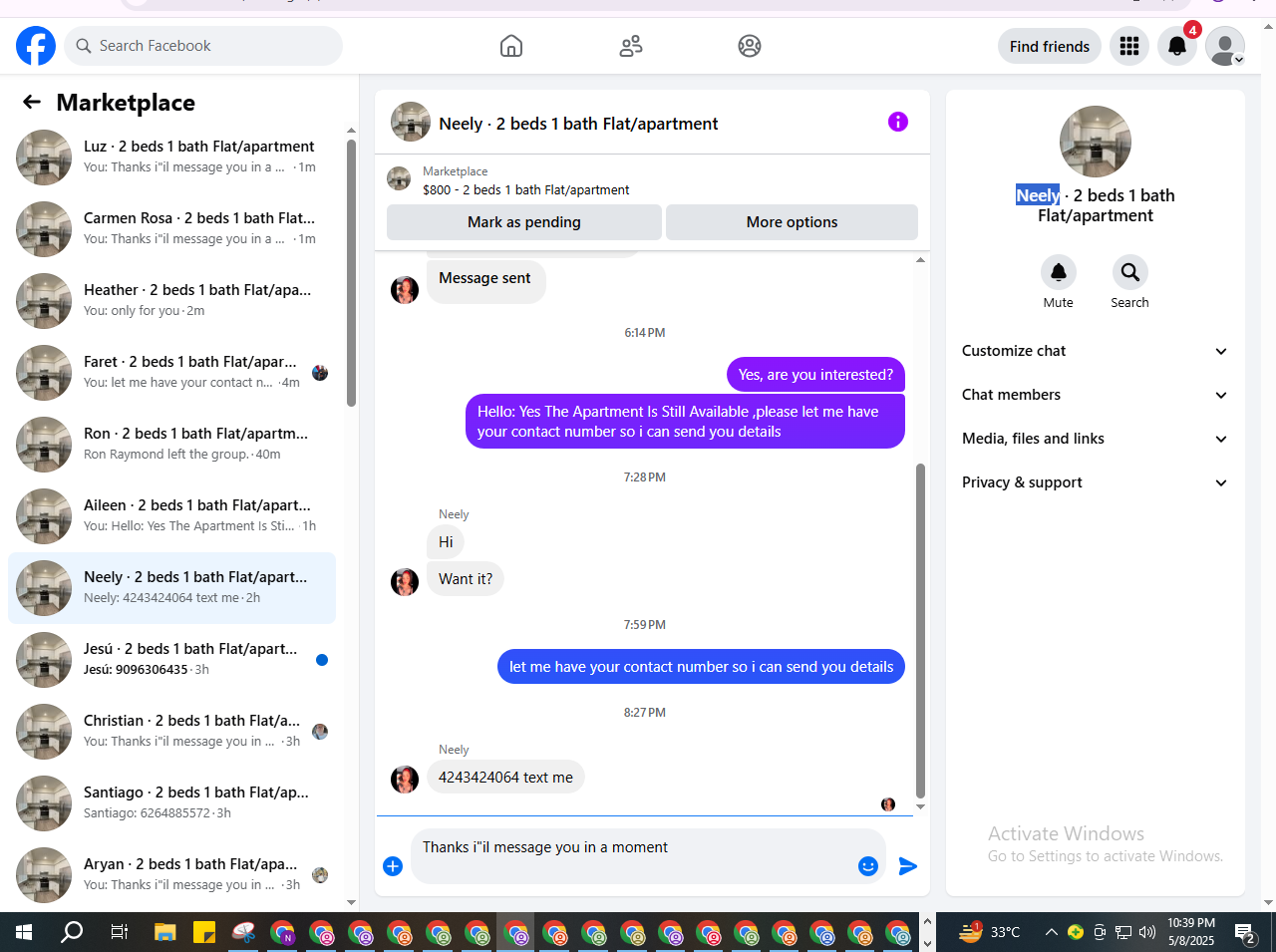Open File Explorer from the taskbar
1276x952 pixels.
(x=165, y=933)
